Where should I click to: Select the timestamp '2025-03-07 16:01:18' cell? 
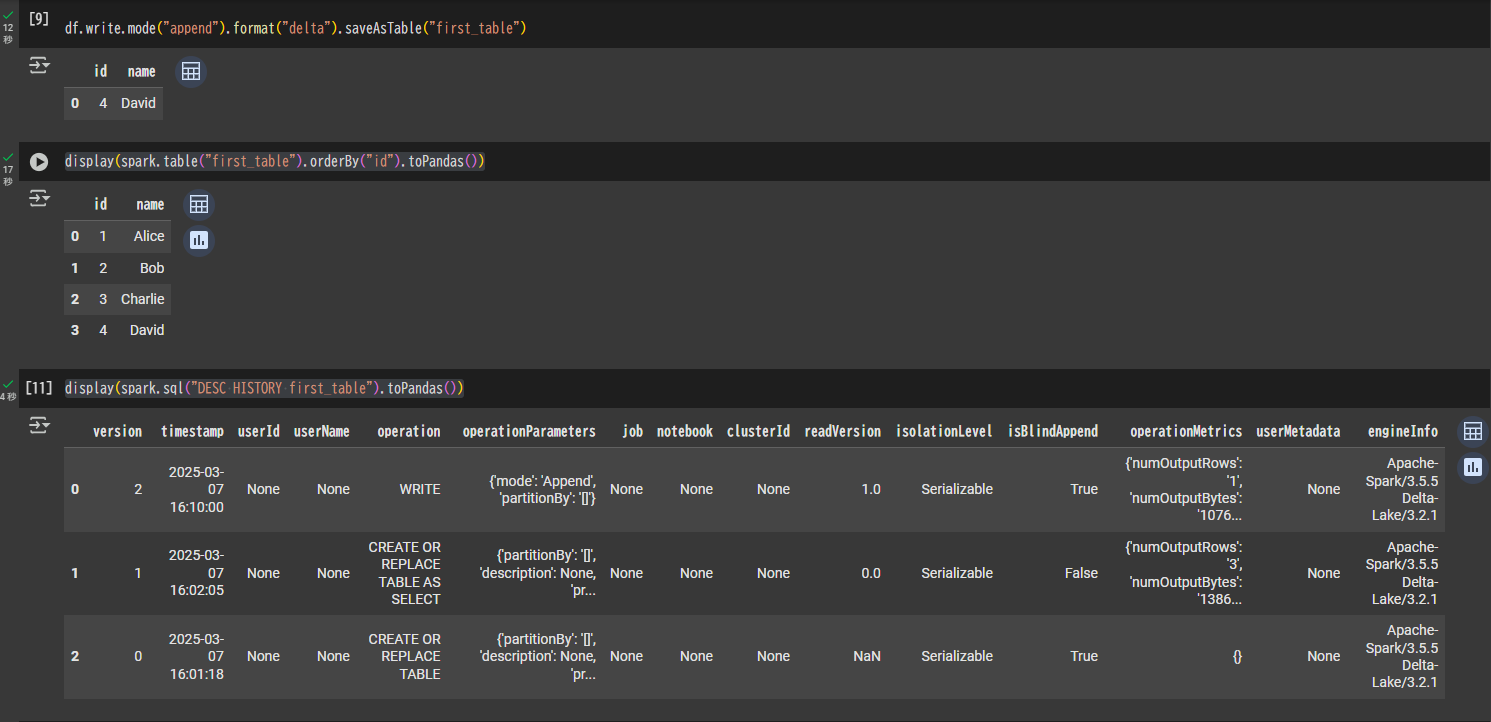pyautogui.click(x=195, y=656)
